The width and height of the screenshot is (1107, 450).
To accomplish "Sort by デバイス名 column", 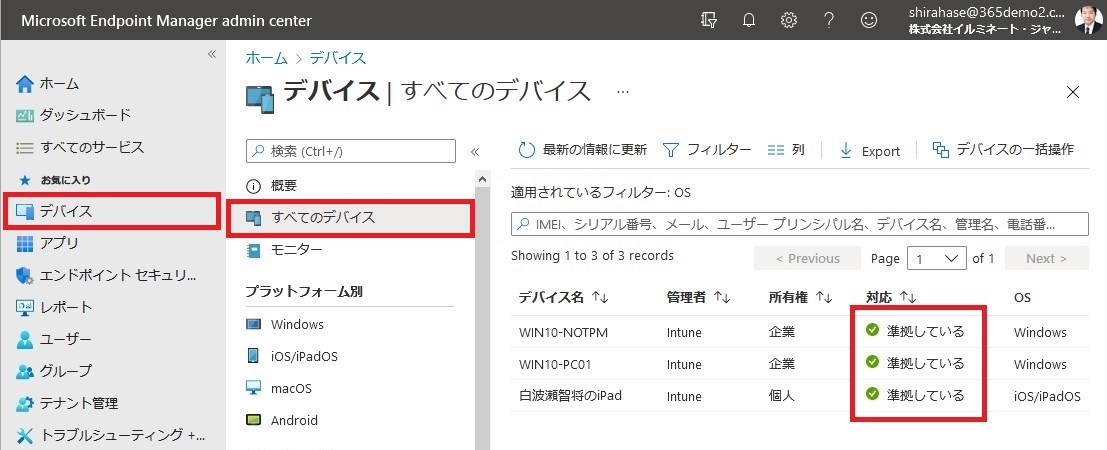I will coord(563,297).
